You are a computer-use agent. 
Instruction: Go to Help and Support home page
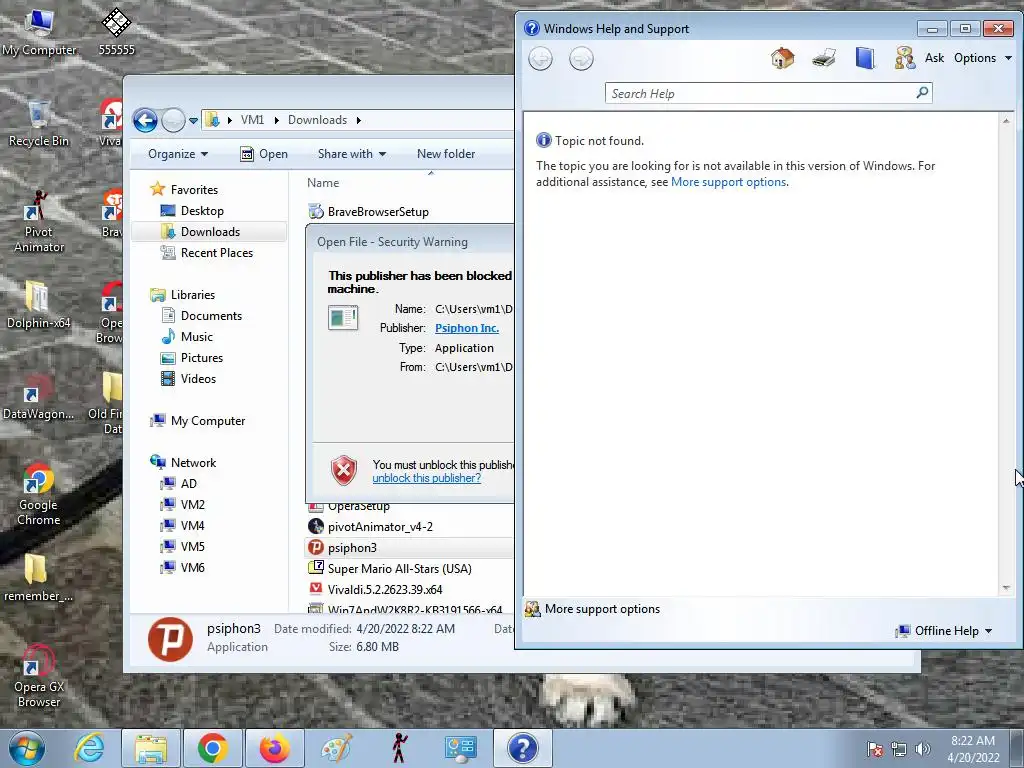coord(782,58)
